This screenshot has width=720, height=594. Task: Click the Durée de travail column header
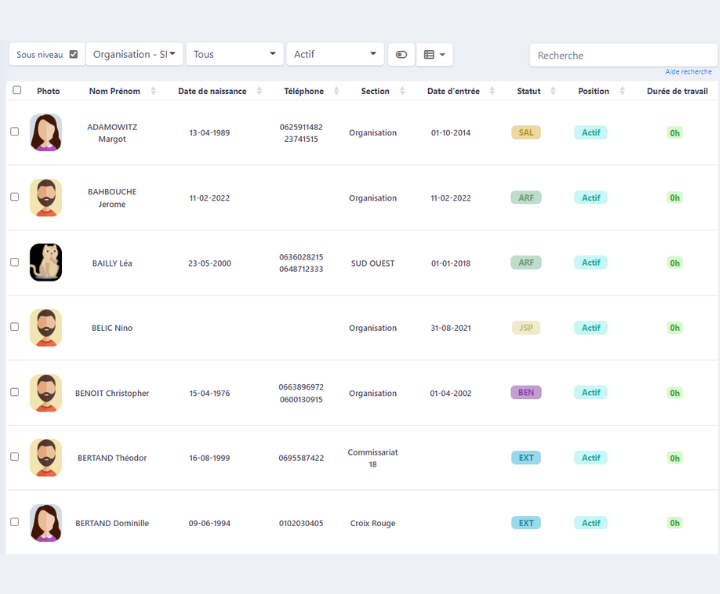coord(677,91)
